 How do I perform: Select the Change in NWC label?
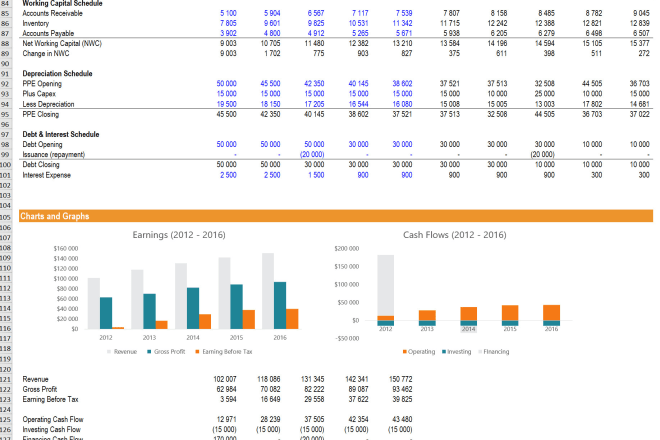tap(45, 53)
